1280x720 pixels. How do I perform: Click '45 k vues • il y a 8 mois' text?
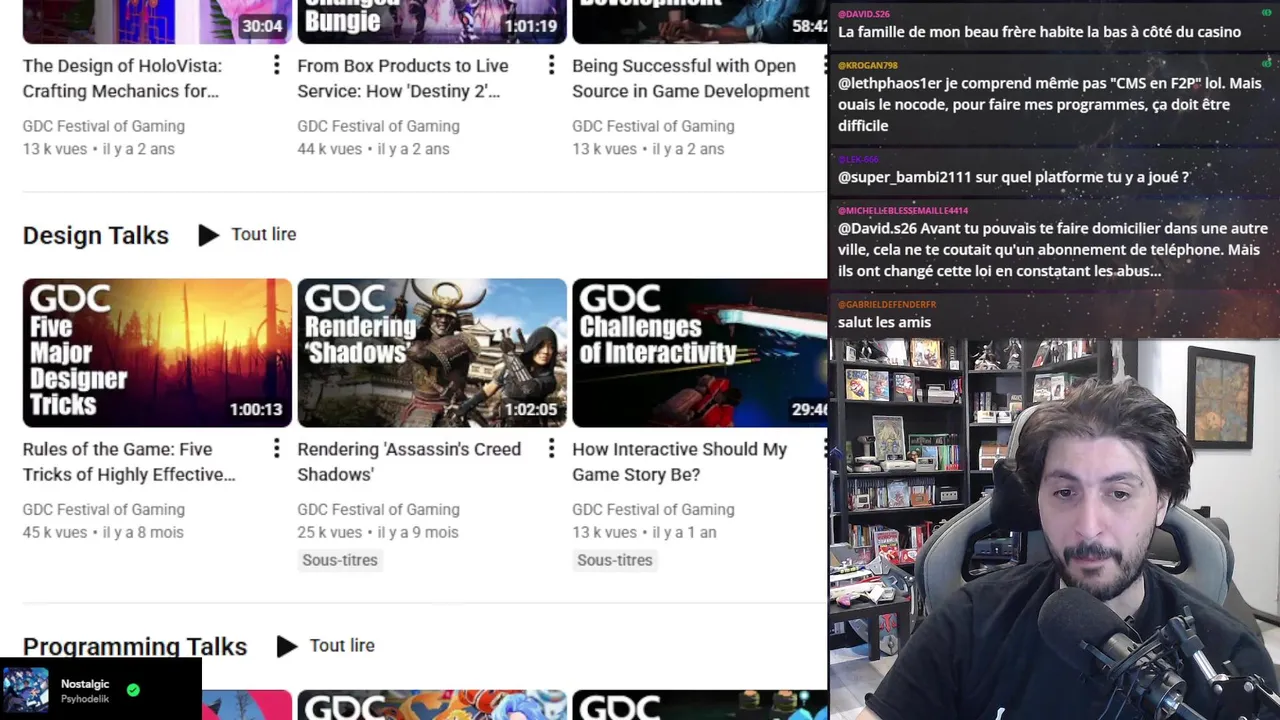click(103, 532)
